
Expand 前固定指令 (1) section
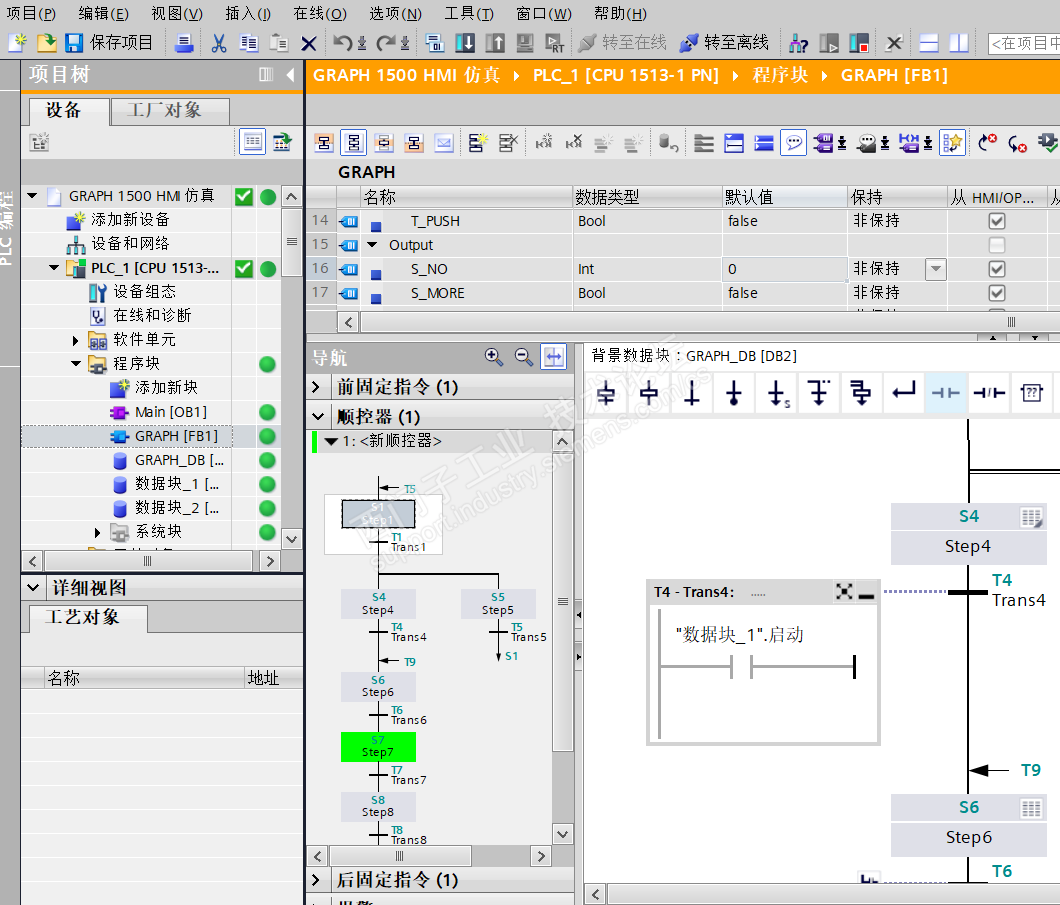[x=316, y=387]
